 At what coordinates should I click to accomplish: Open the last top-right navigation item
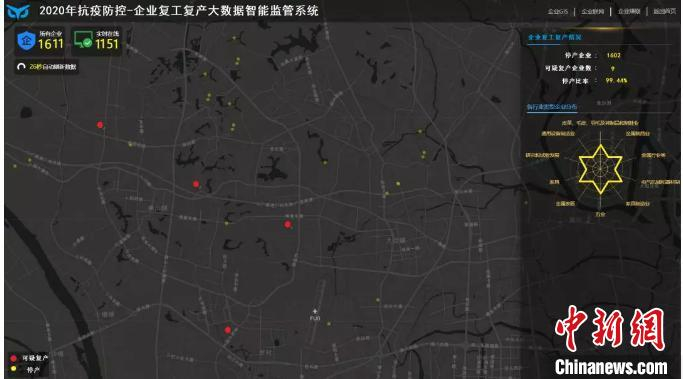664,11
